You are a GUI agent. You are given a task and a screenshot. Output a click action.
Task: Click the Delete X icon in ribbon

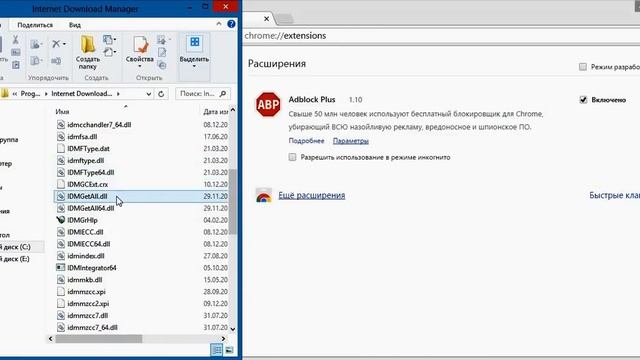tap(56, 44)
